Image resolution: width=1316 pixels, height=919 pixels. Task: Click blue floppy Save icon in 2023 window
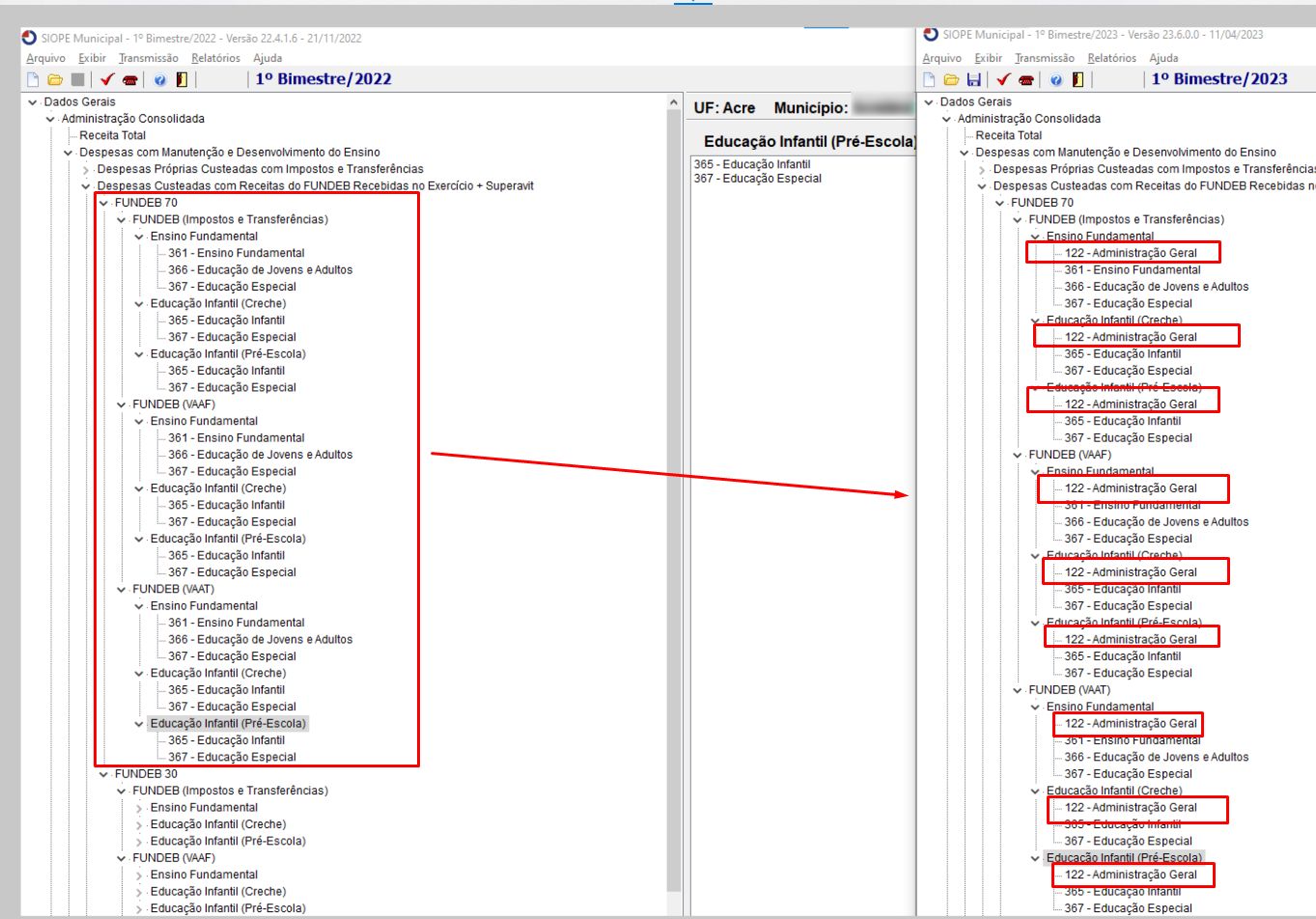pyautogui.click(x=974, y=79)
